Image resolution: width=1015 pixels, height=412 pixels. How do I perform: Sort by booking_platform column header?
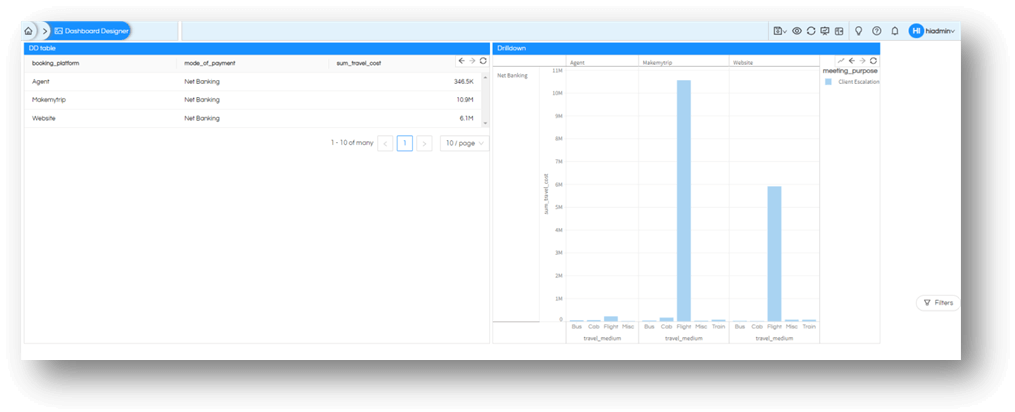pyautogui.click(x=56, y=63)
